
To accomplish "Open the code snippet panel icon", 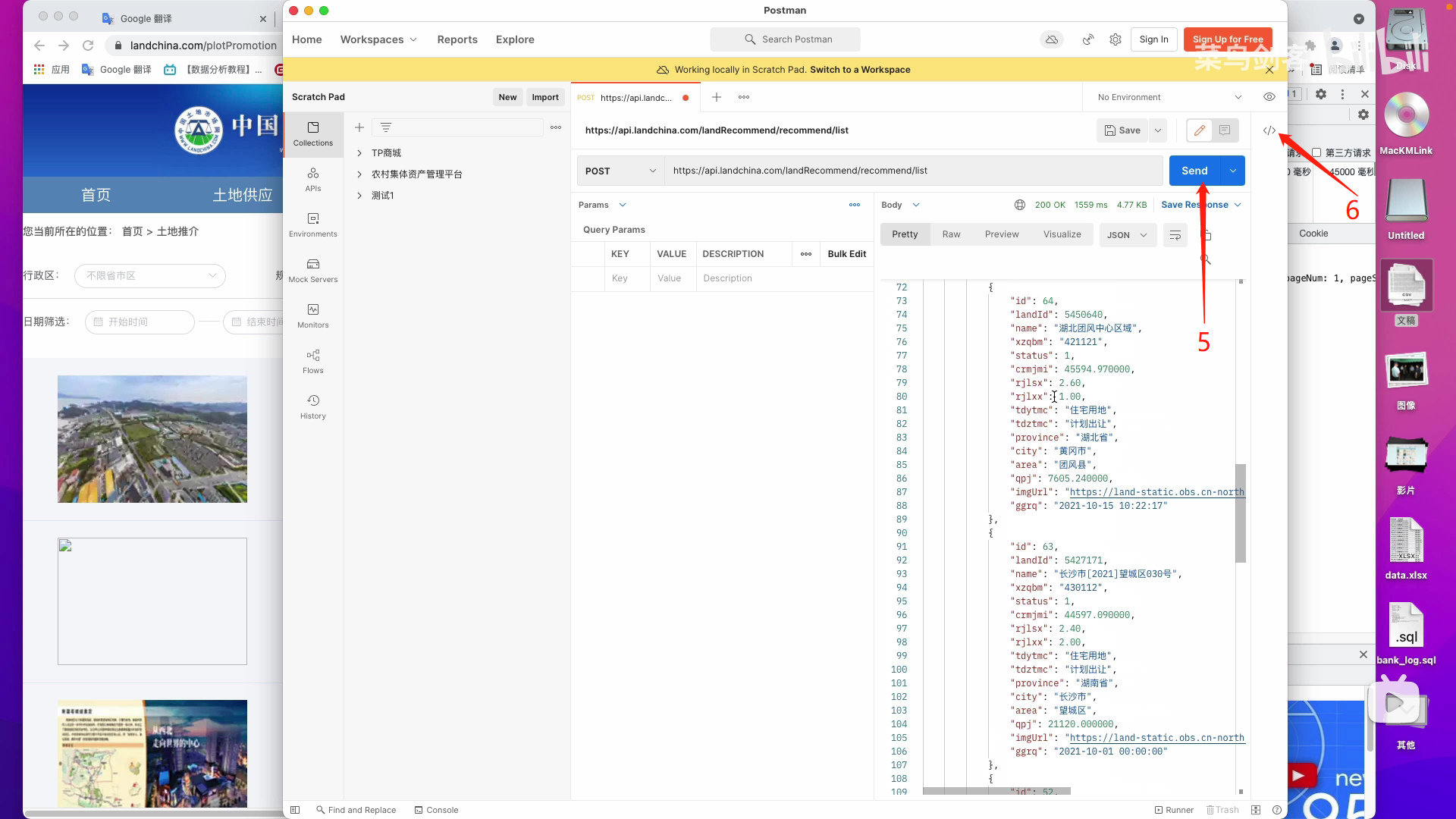I will click(1269, 130).
